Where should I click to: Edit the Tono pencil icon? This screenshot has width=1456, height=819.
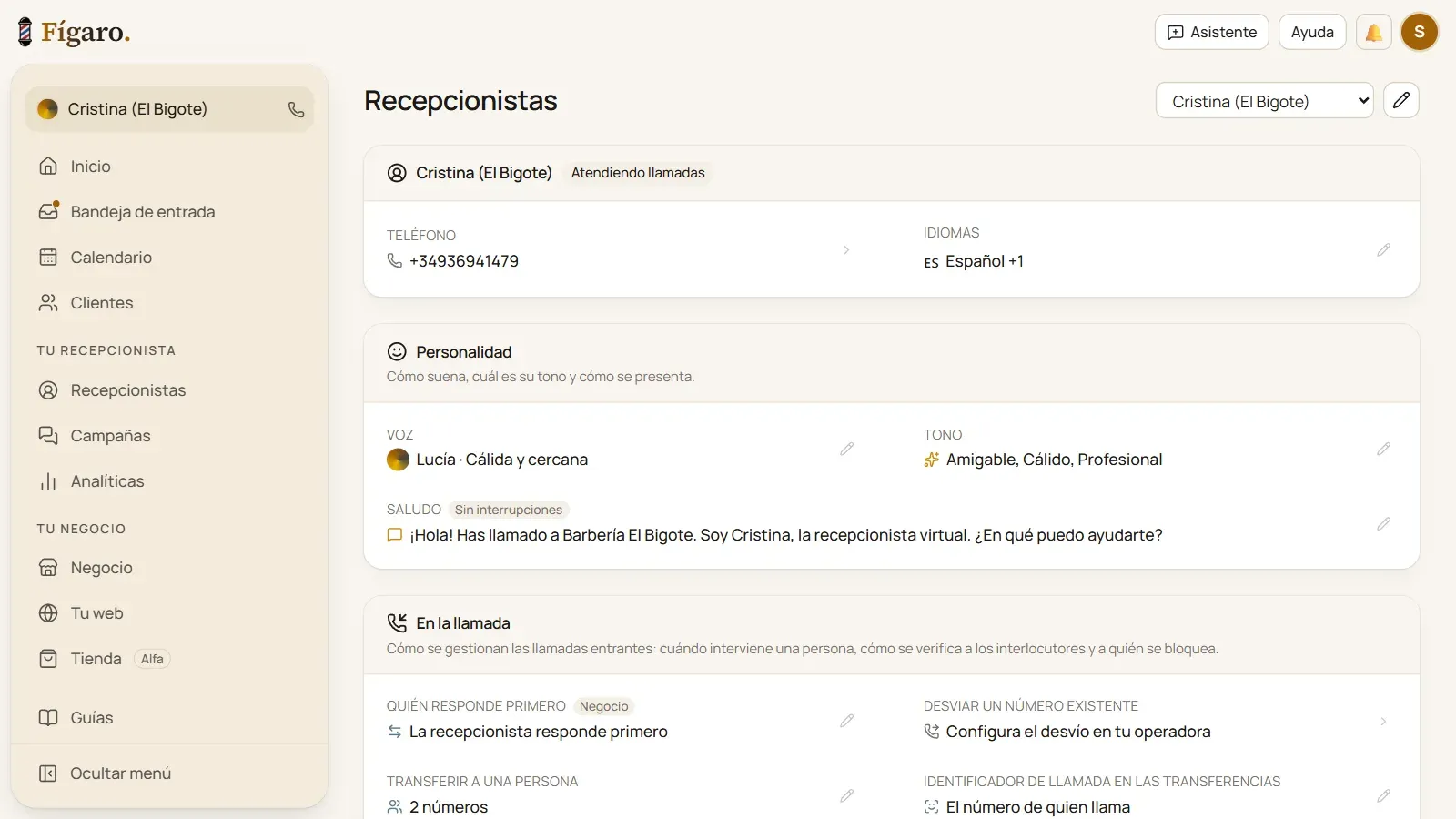(x=1383, y=449)
